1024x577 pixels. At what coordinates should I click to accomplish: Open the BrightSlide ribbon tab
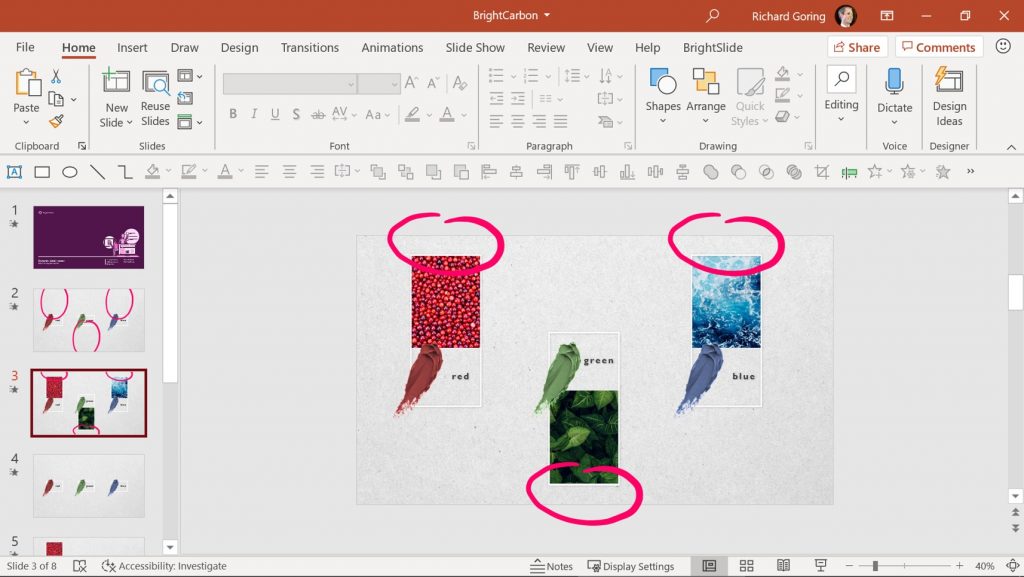coord(713,47)
